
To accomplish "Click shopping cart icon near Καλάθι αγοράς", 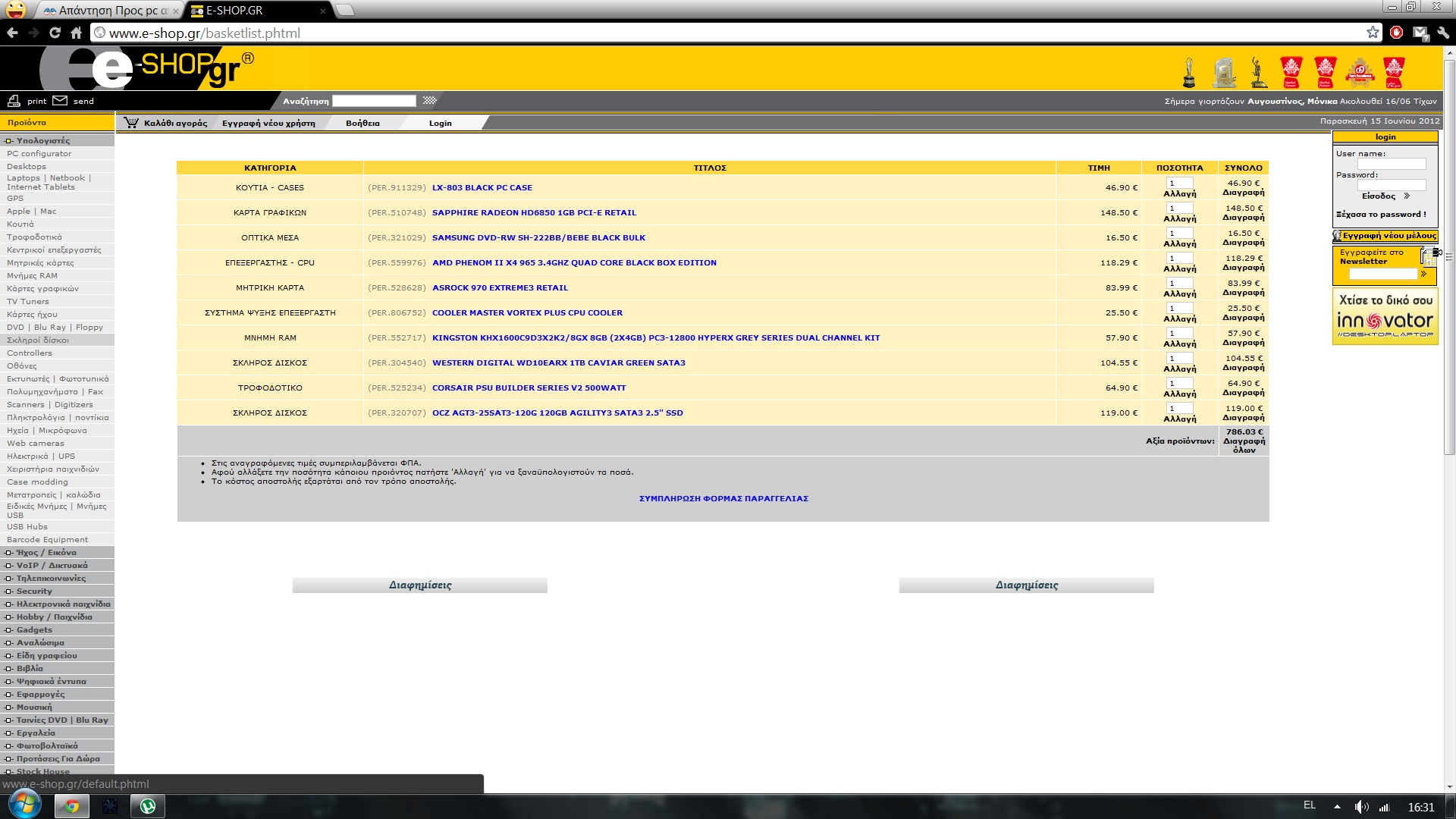I will [131, 123].
